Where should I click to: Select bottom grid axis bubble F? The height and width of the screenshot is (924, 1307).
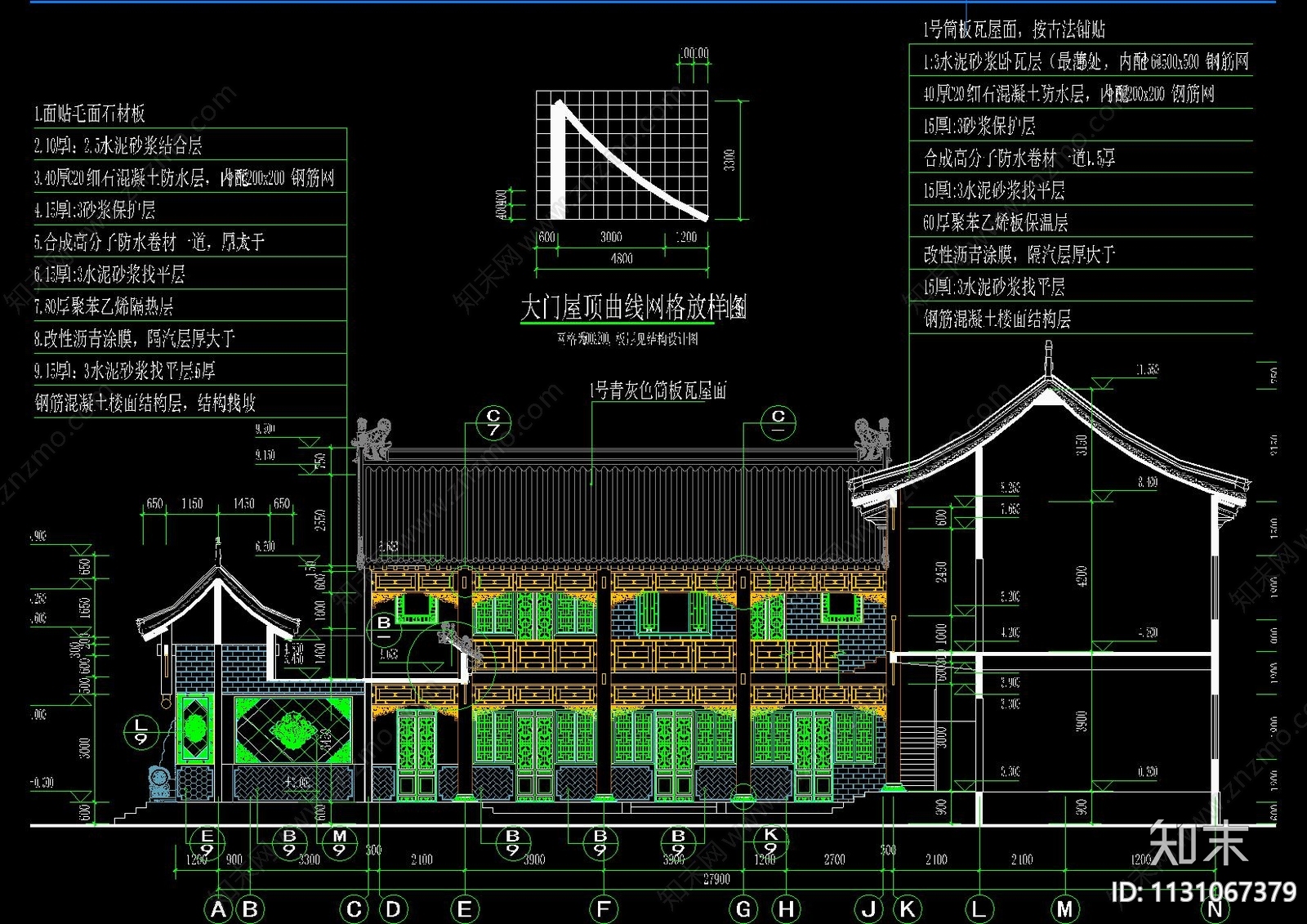pos(604,909)
